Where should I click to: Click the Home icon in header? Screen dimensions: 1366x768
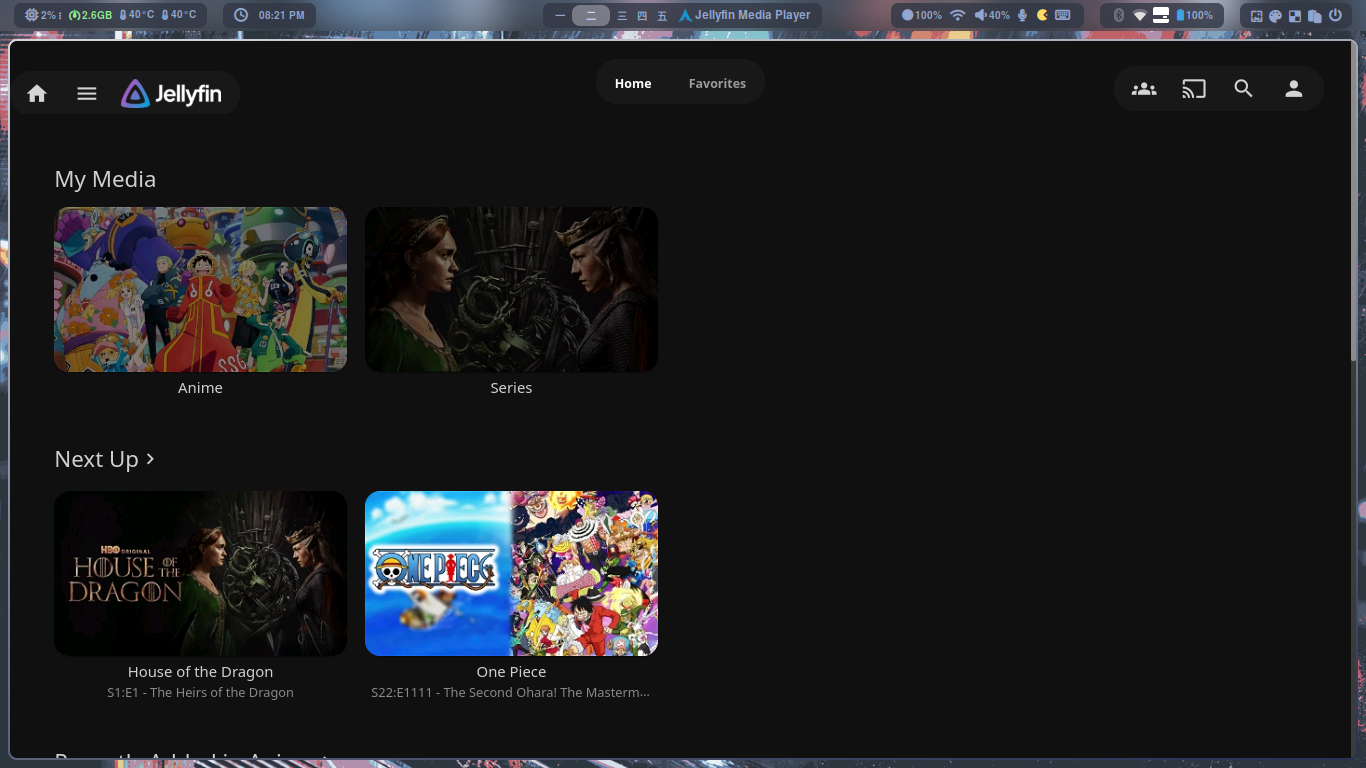coord(37,93)
